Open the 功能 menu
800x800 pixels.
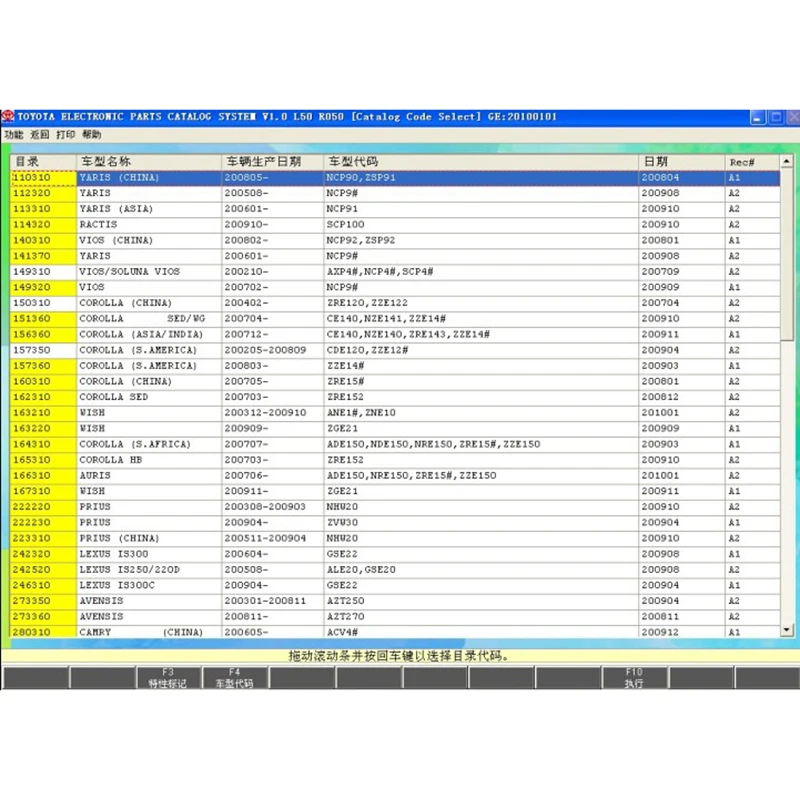pyautogui.click(x=14, y=135)
